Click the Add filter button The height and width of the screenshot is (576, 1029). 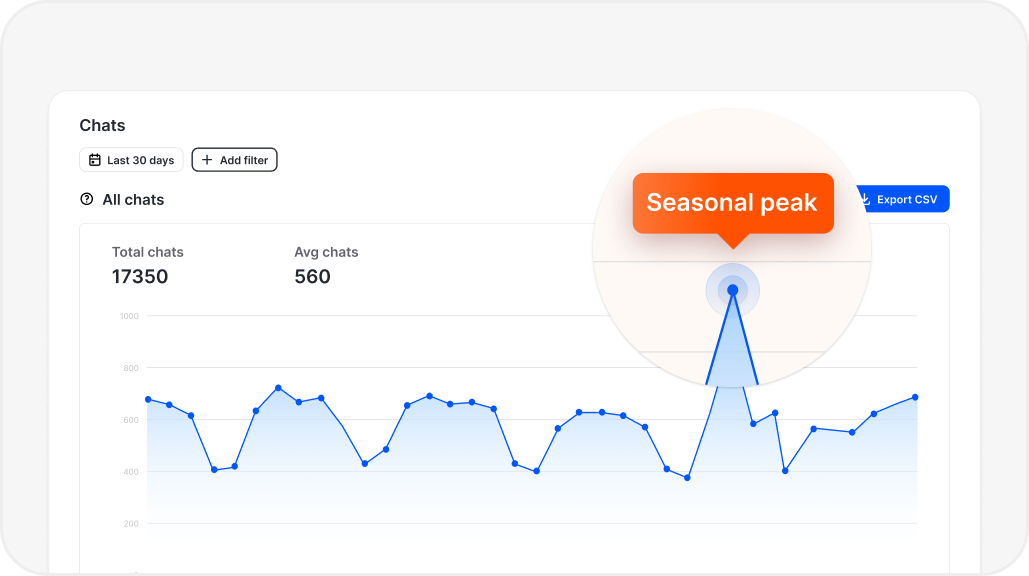click(x=234, y=159)
